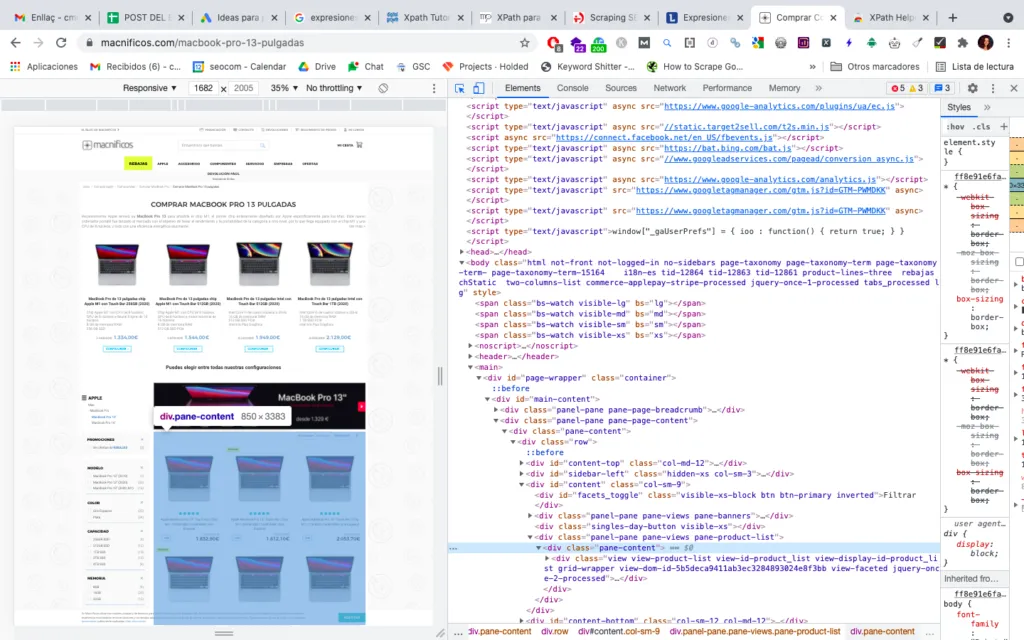Show more Styles pane tabs
The width and height of the screenshot is (1024, 640).
(987, 107)
